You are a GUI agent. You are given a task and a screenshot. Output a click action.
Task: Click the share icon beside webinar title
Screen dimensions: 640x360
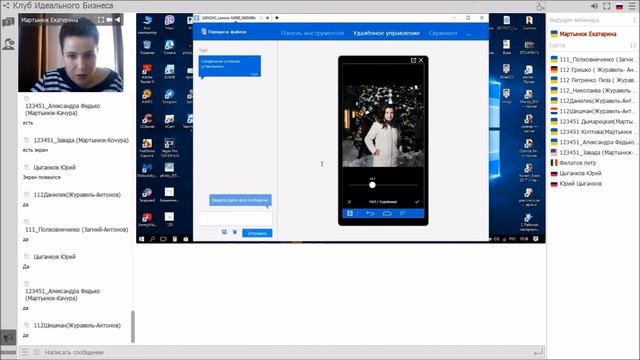[x=6, y=6]
